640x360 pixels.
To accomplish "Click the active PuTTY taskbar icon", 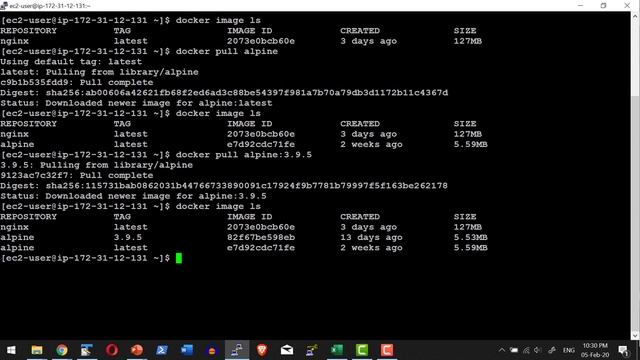I will pyautogui.click(x=237, y=350).
